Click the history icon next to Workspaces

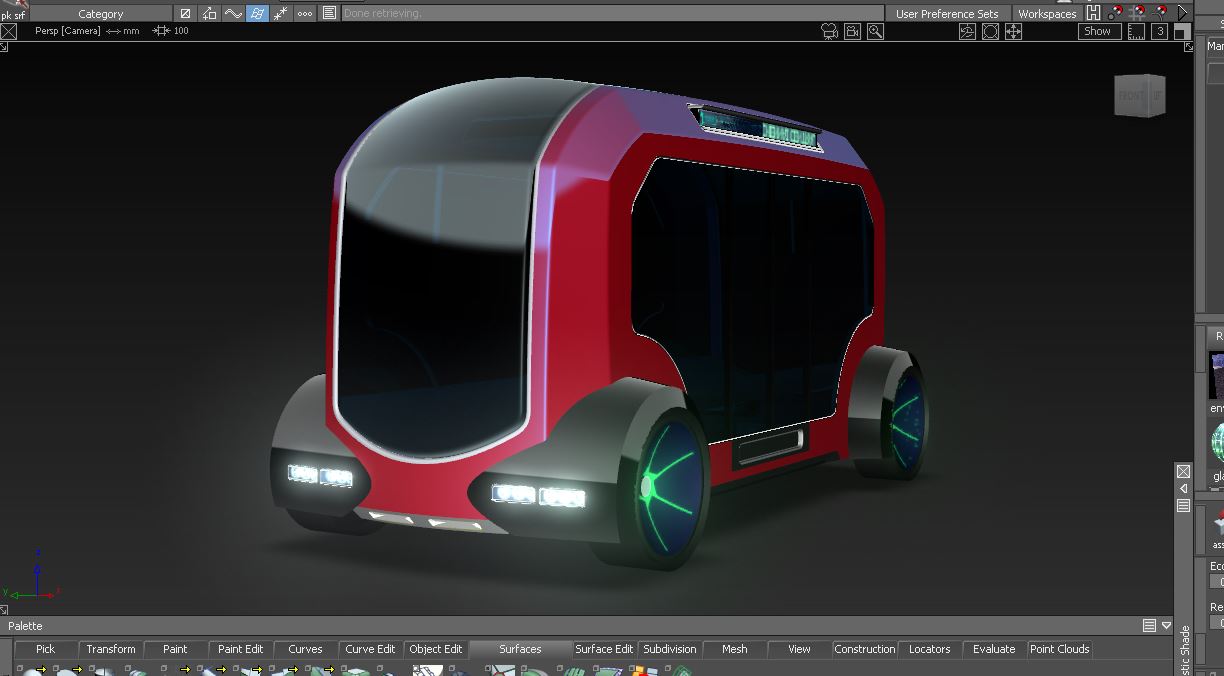click(1093, 13)
